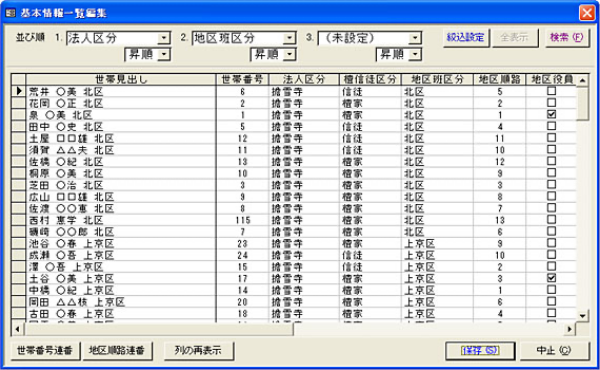Uncheck 地区役員 checkbox for 泉 row

[551, 114]
